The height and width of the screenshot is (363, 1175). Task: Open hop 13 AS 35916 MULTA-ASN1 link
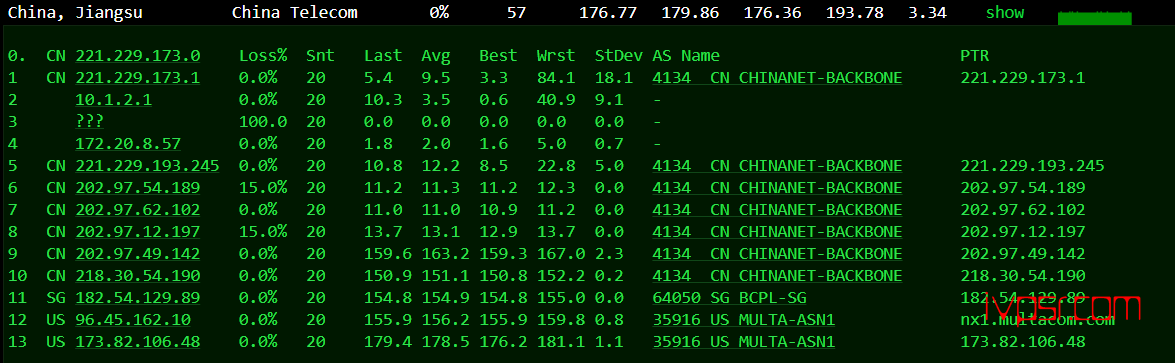pyautogui.click(x=743, y=343)
